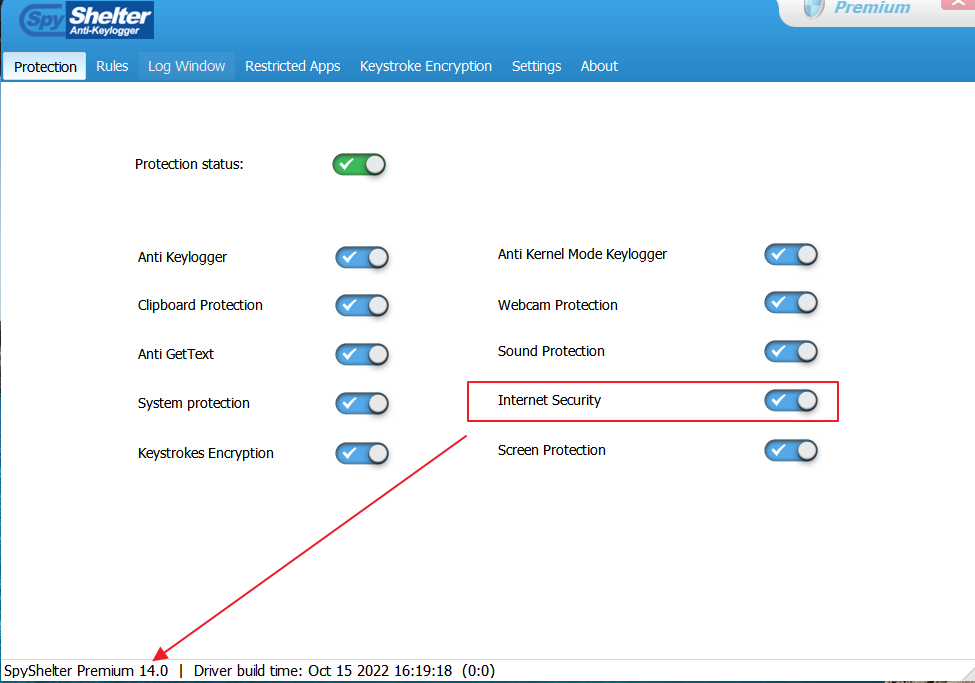The width and height of the screenshot is (975, 683).
Task: Switch off System protection
Action: (362, 404)
